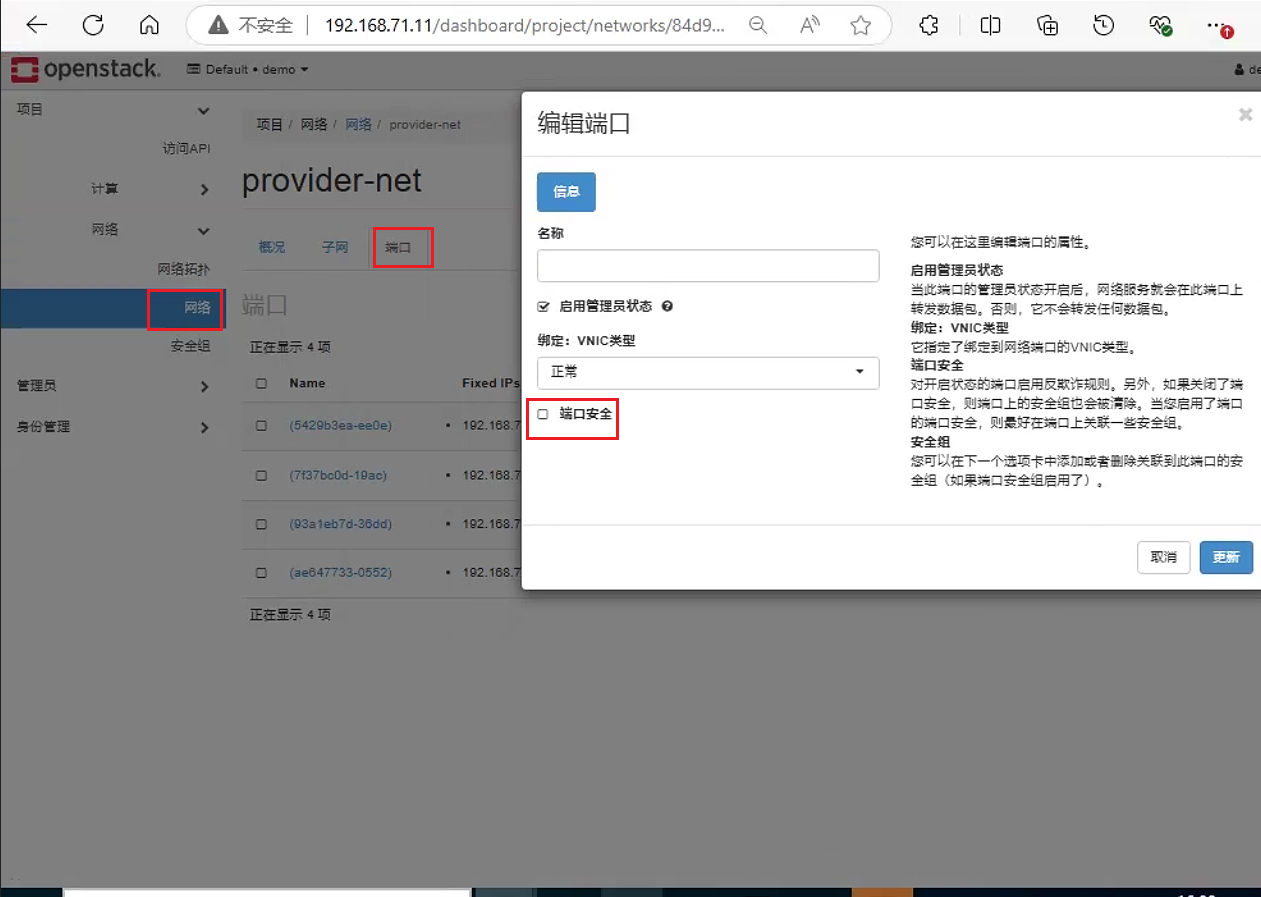Click the 名称 text field
The height and width of the screenshot is (897, 1261).
pos(708,265)
